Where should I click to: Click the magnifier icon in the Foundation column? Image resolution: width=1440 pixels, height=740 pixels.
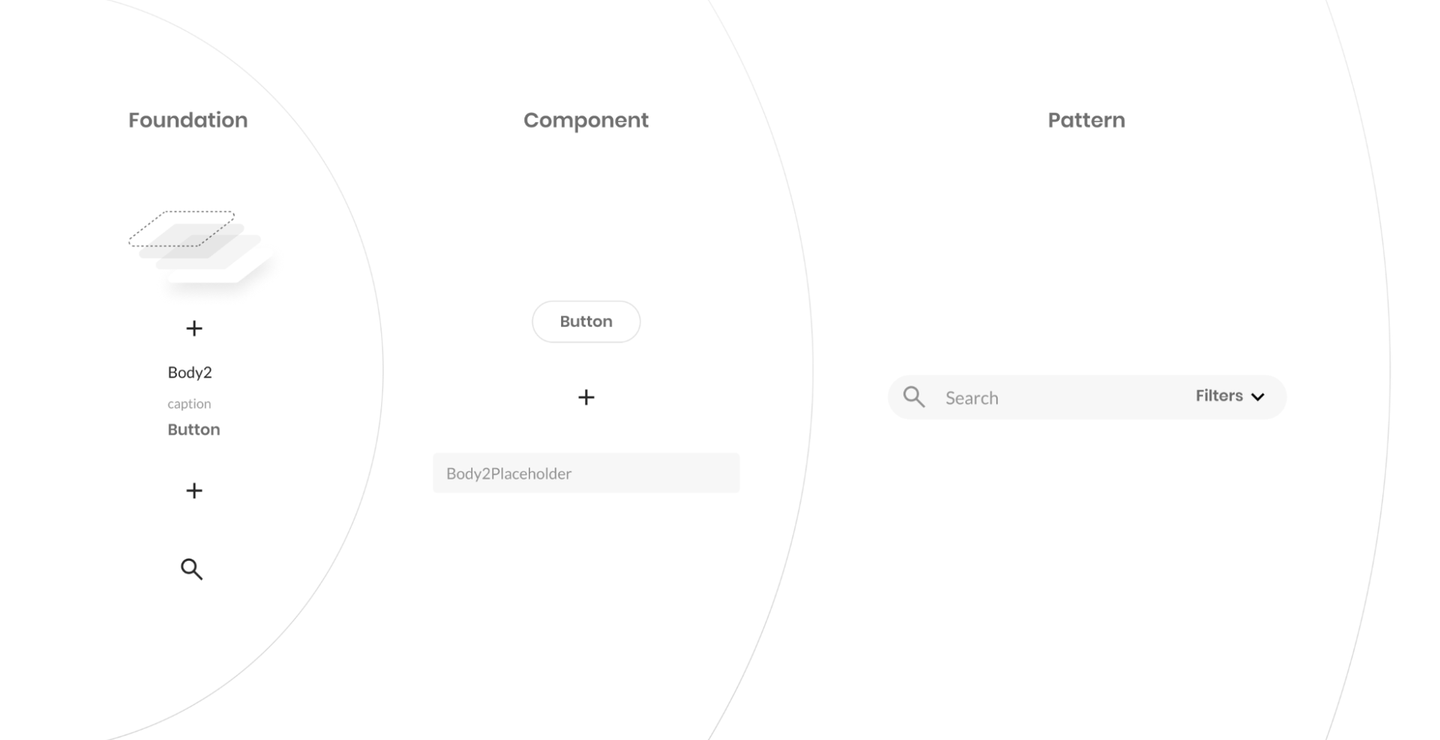click(191, 569)
